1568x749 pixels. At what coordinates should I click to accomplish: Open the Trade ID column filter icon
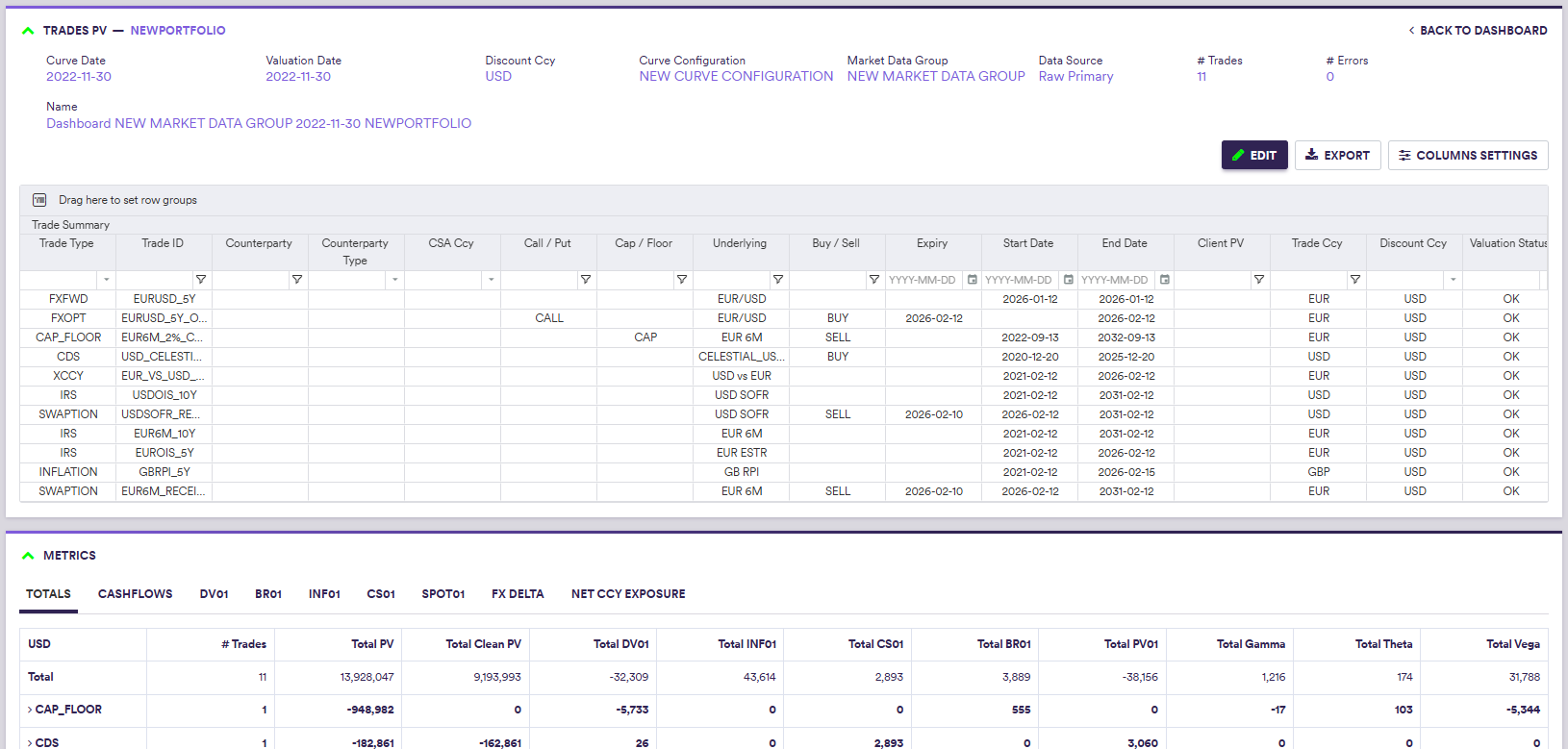point(201,280)
